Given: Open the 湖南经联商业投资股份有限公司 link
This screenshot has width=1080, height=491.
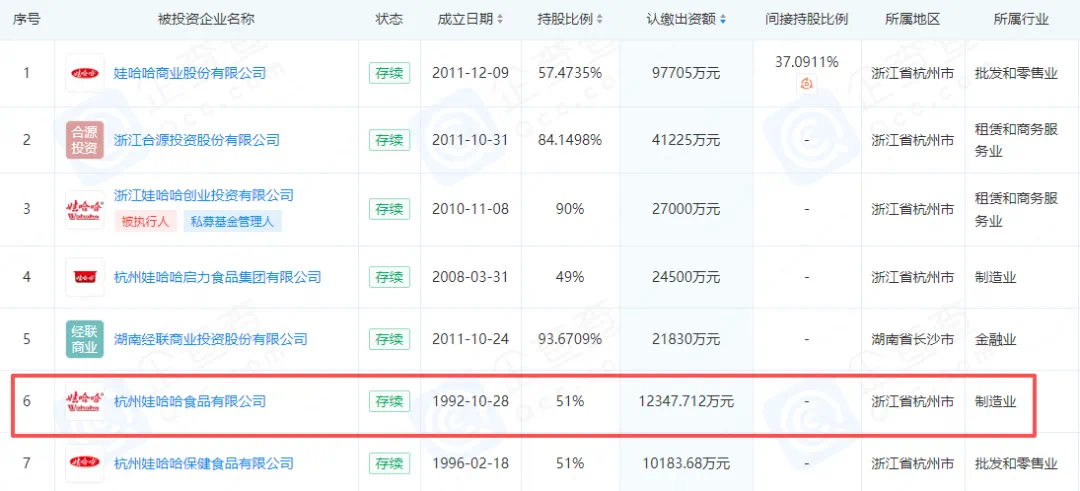Looking at the screenshot, I should 211,339.
